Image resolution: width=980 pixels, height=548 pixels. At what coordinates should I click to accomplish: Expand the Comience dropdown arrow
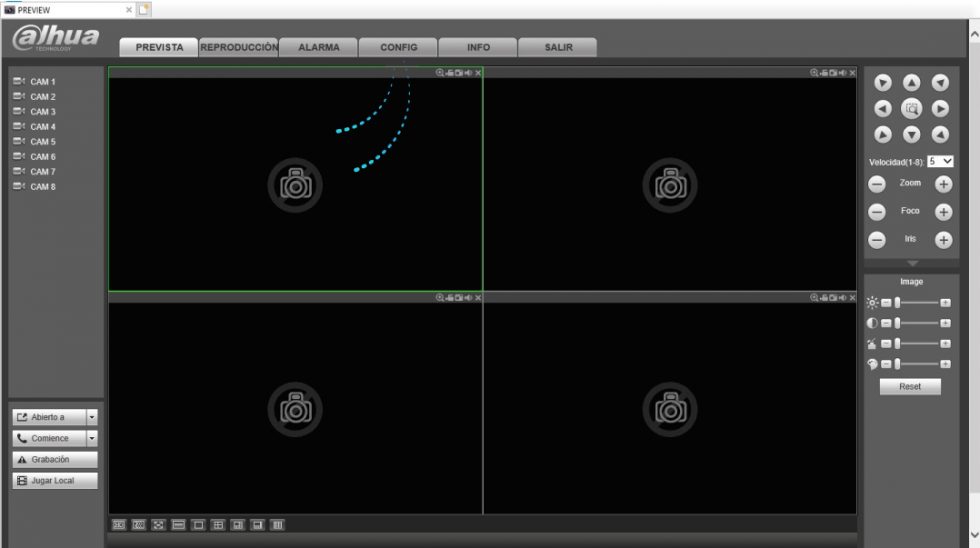(x=92, y=439)
